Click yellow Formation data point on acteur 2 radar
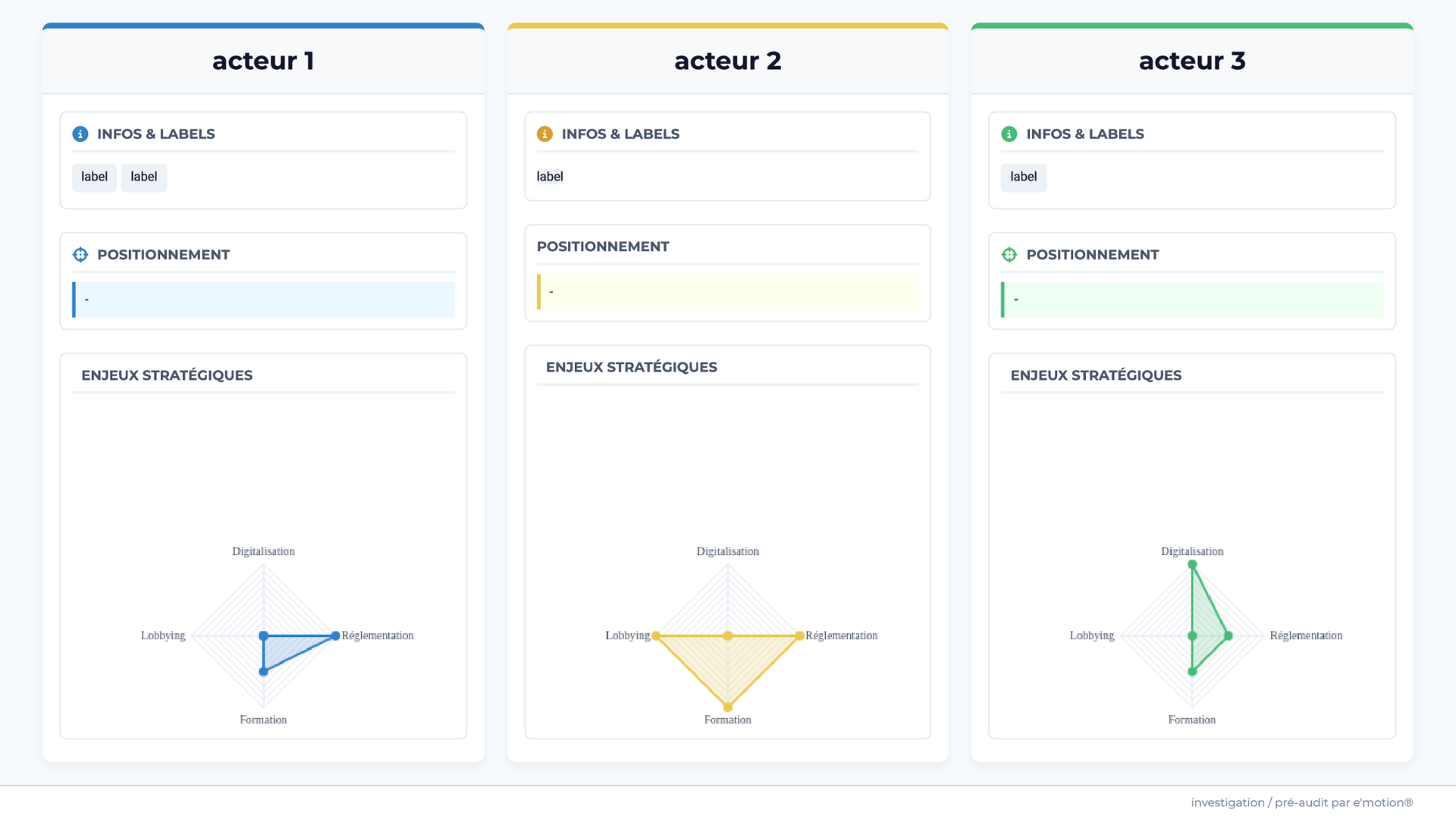 point(728,707)
